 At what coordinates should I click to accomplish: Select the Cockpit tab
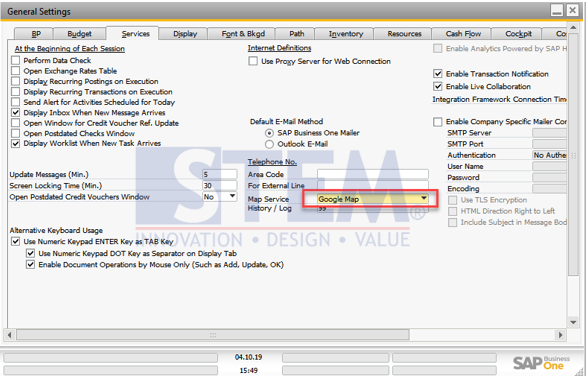pos(518,34)
